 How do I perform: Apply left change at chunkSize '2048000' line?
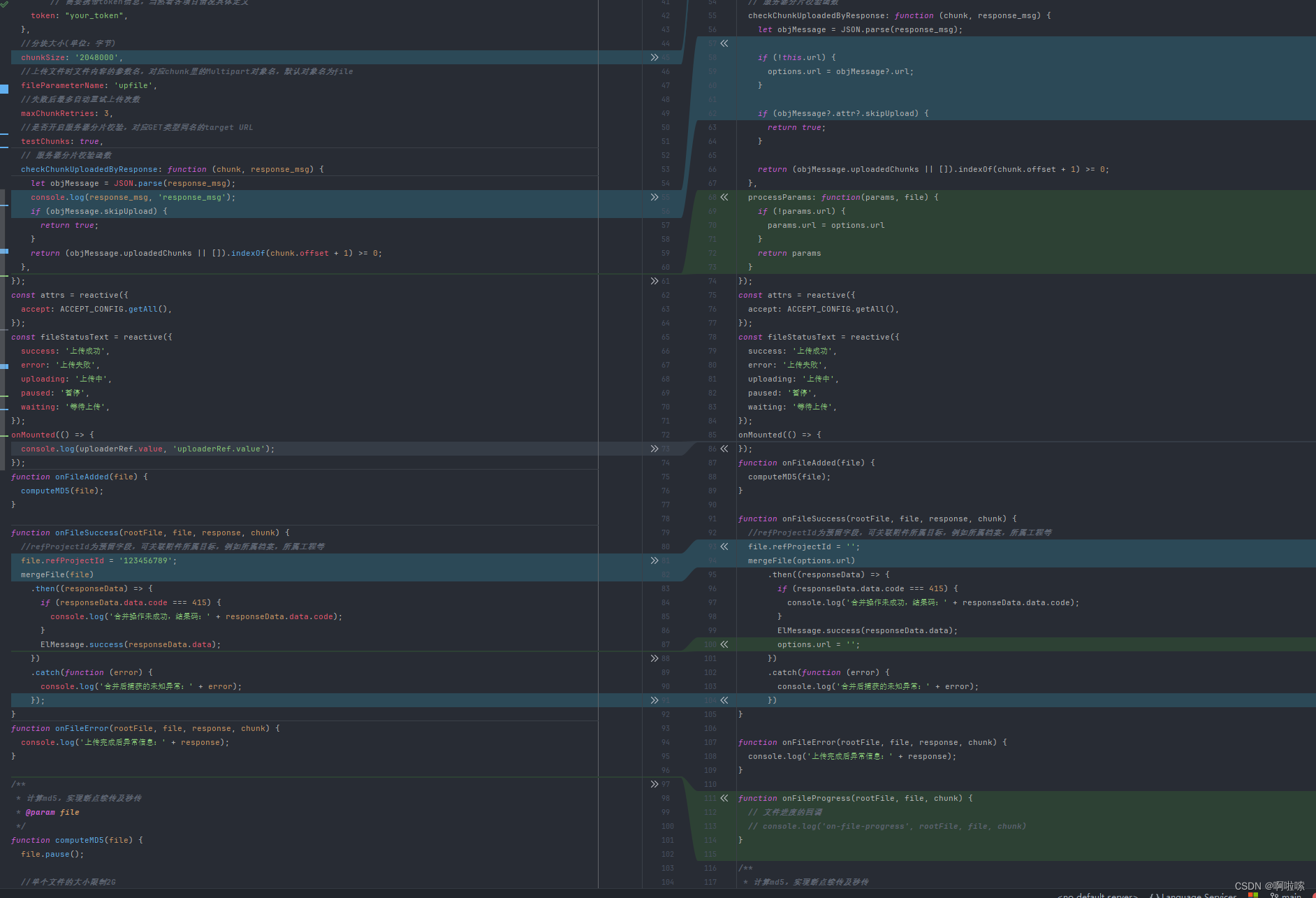tap(654, 57)
